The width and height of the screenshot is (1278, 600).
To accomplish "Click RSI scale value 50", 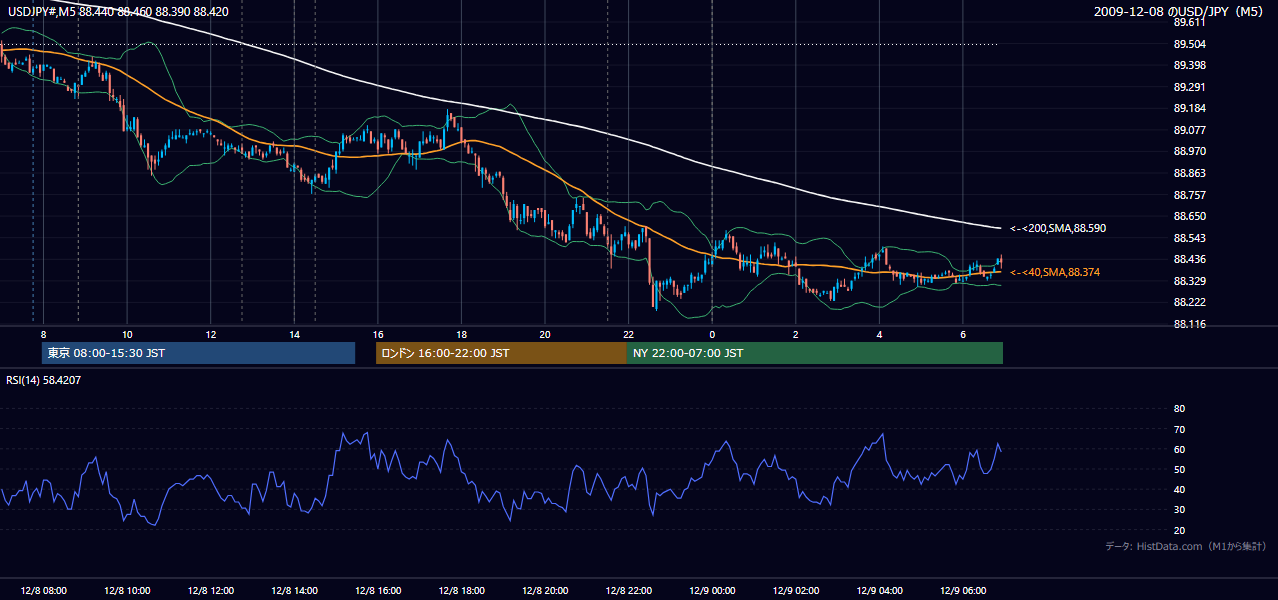I will (1179, 469).
